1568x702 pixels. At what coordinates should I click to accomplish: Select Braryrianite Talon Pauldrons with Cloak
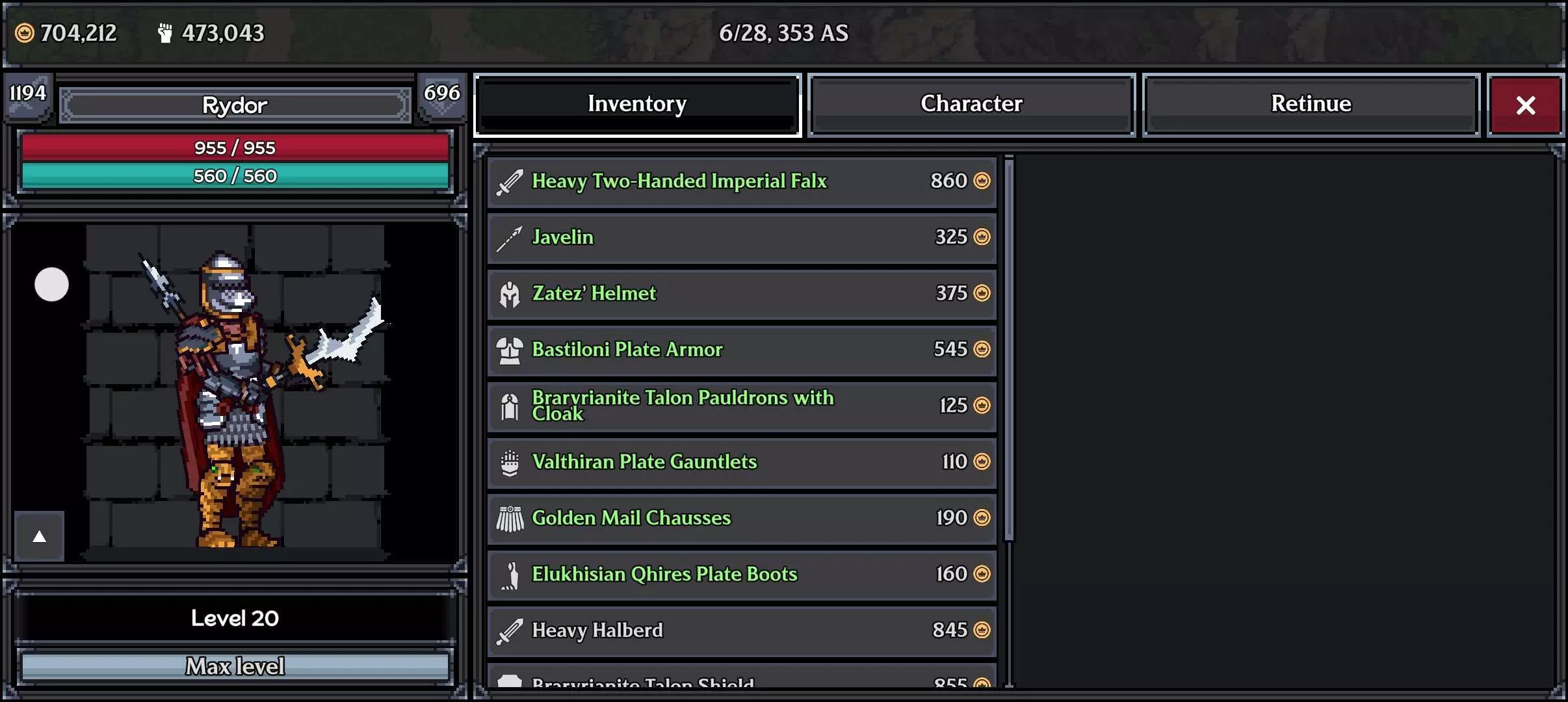click(x=741, y=406)
